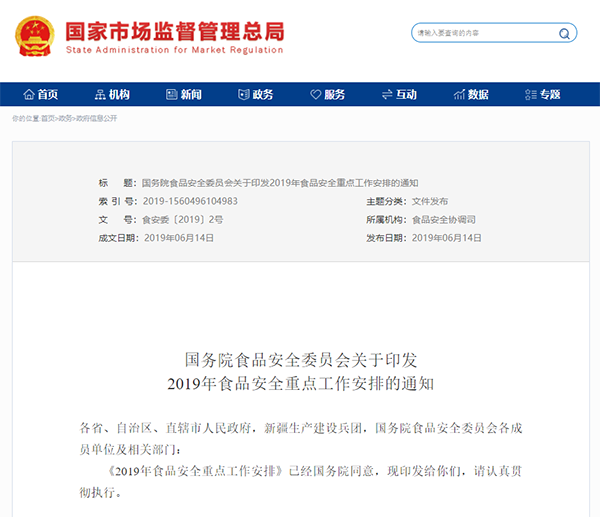
Task: Click the metadata title line after 标题
Action: (x=280, y=183)
